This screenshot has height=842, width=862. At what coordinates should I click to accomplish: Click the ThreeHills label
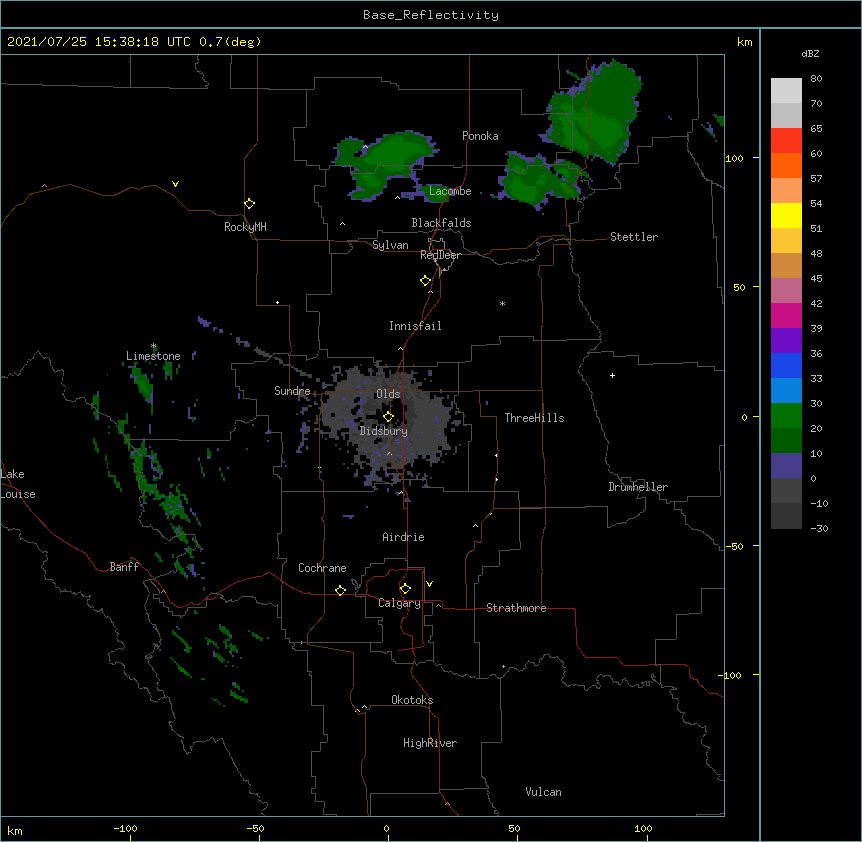534,418
